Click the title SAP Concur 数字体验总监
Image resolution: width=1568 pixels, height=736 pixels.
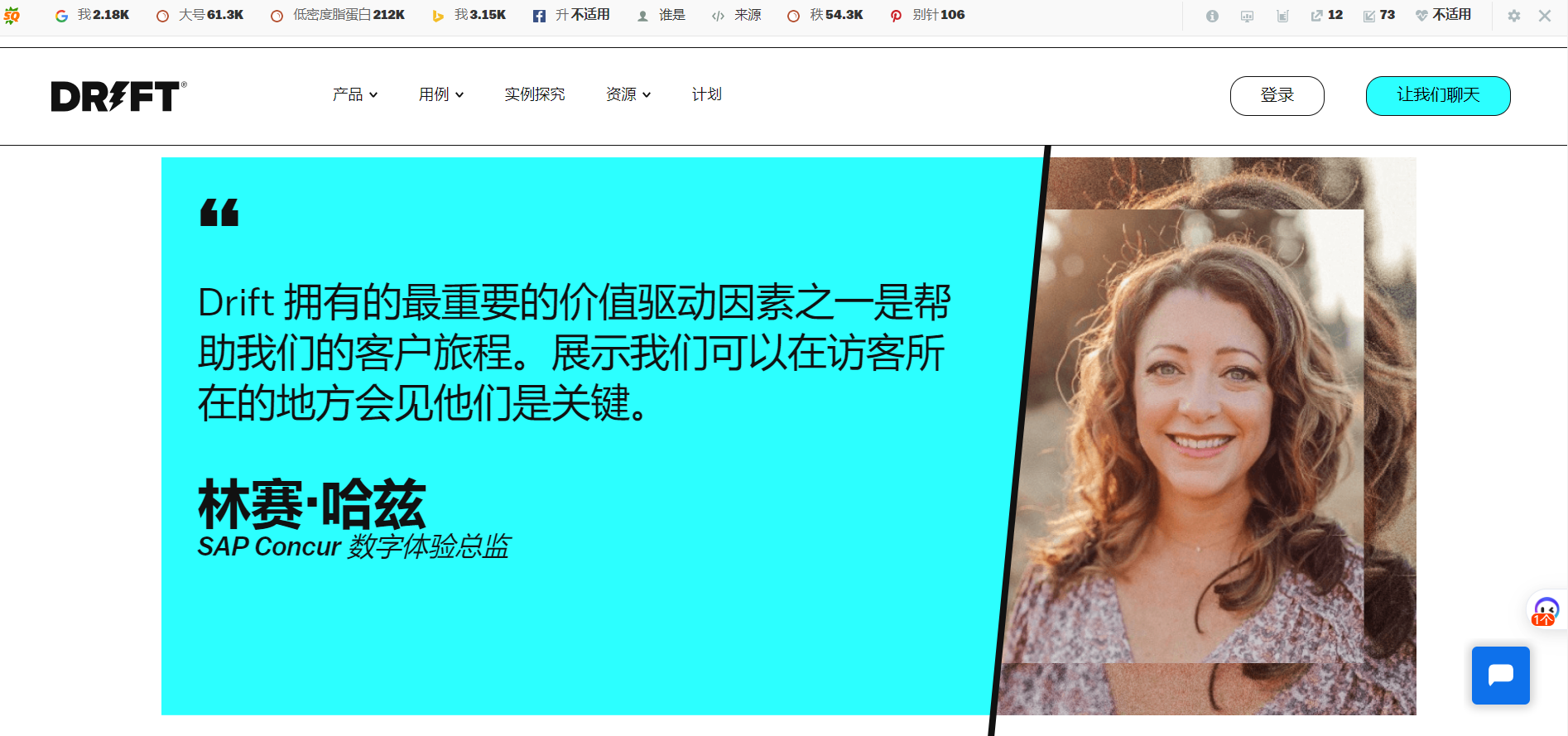[x=354, y=546]
